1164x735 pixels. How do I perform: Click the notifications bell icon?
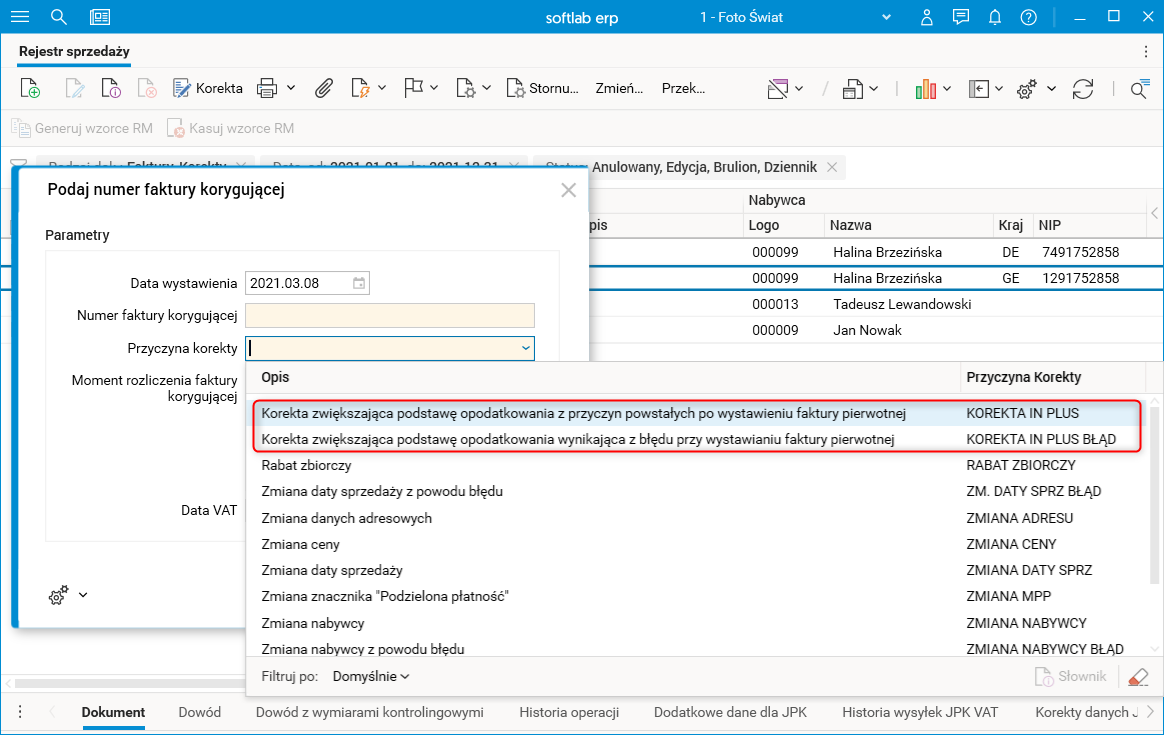(x=994, y=17)
